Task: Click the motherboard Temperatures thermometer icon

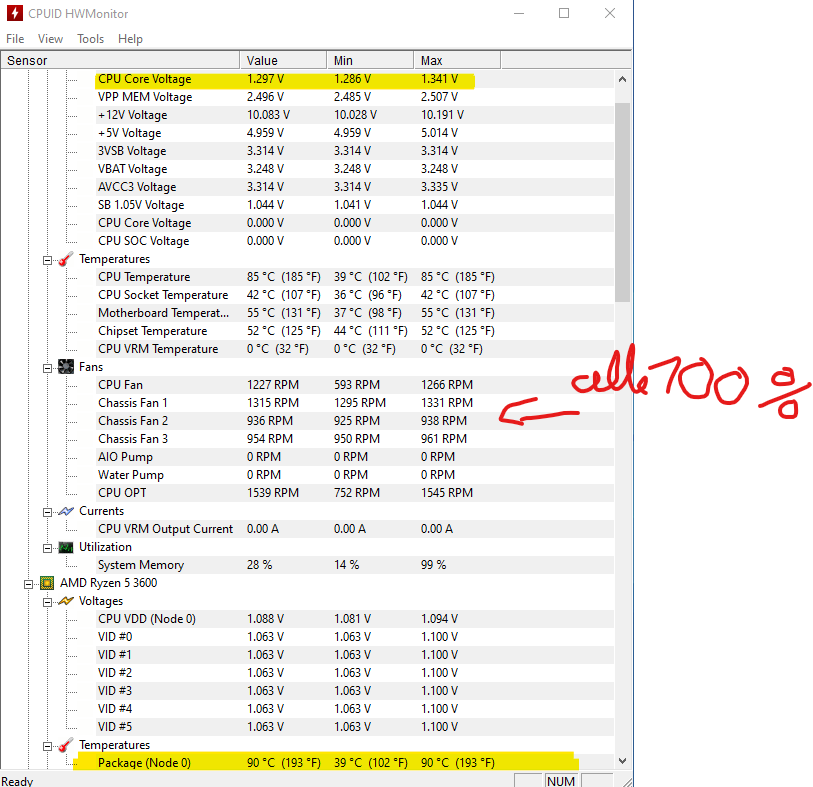Action: tap(66, 259)
